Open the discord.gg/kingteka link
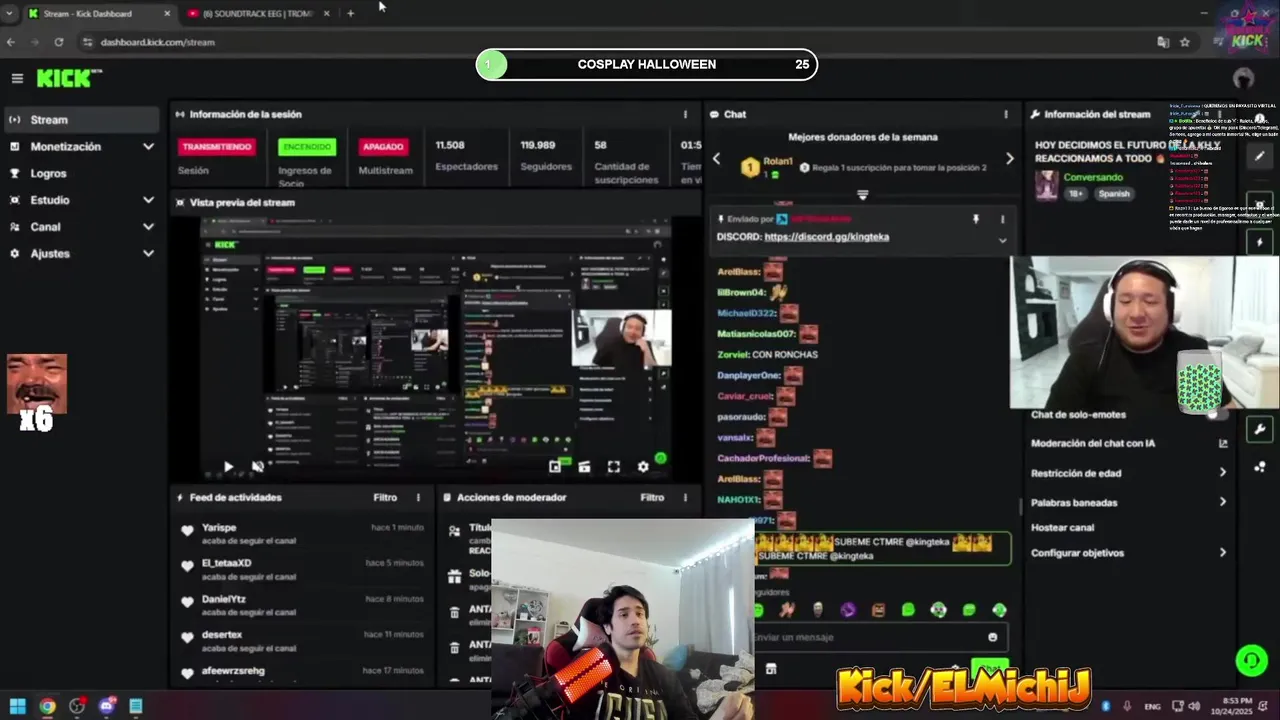 [826, 237]
